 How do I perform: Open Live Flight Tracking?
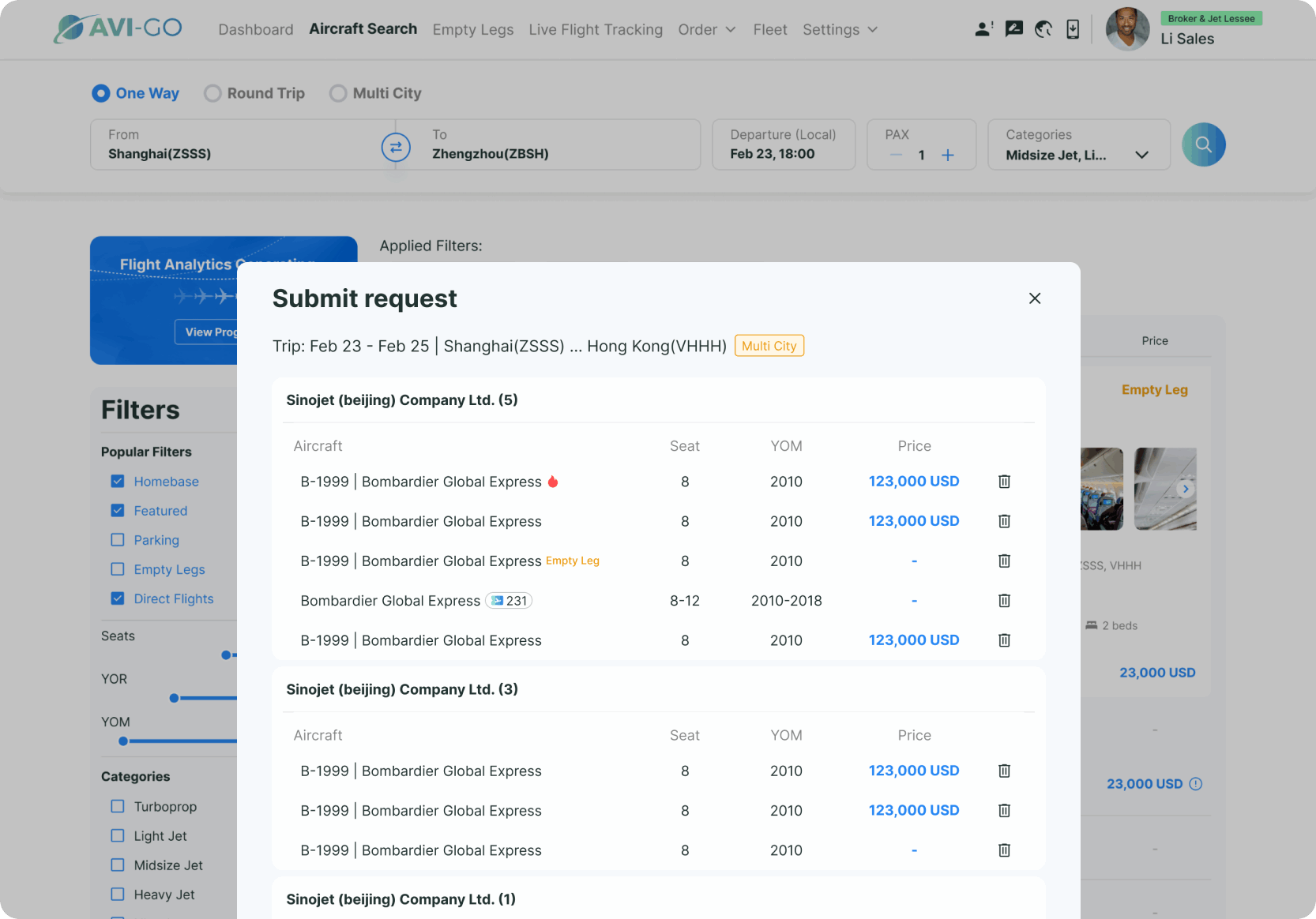pos(596,29)
